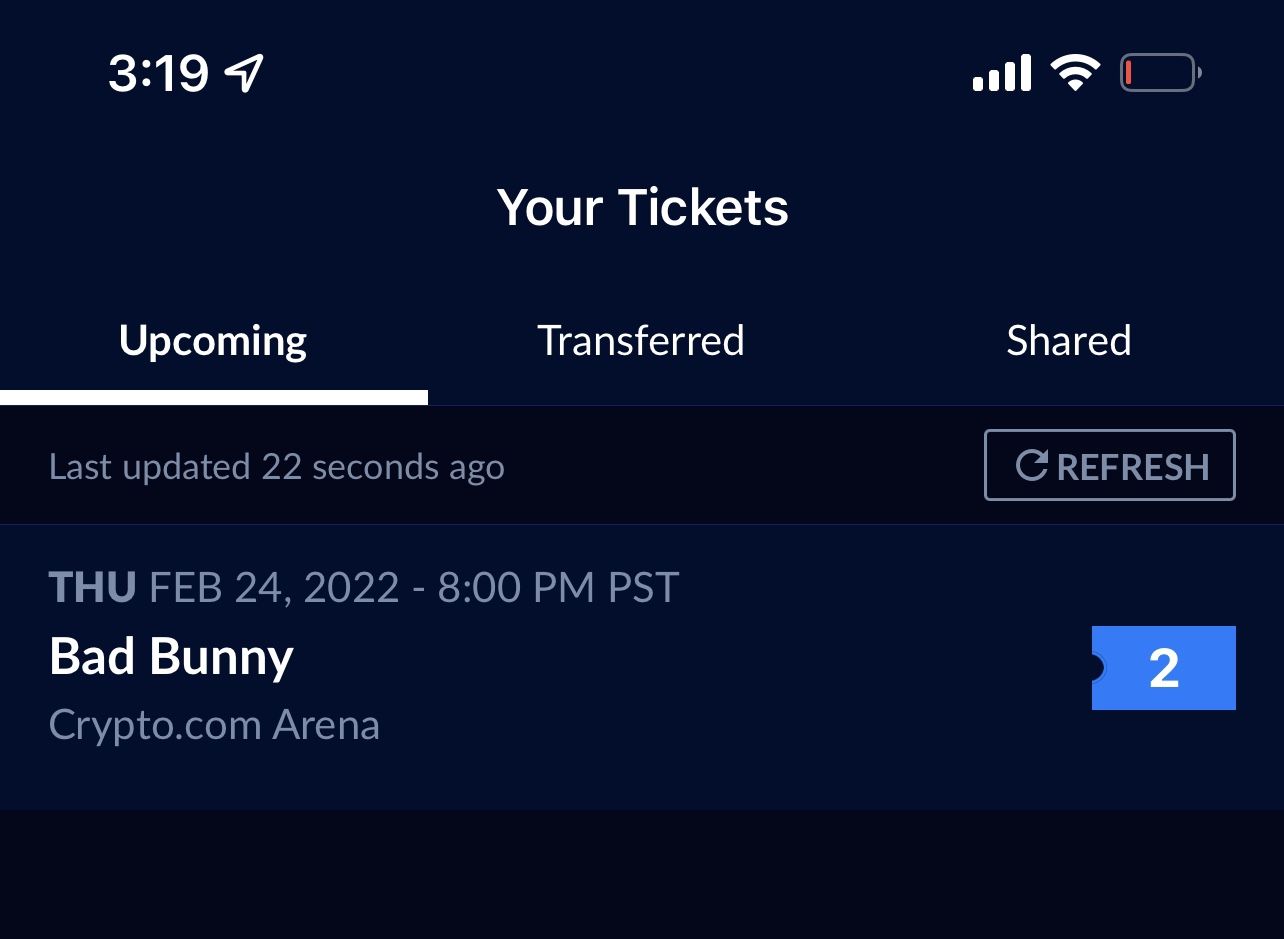Screen dimensions: 1284x939
Task: Tap the Wi-Fi status icon
Action: pyautogui.click(x=1074, y=72)
